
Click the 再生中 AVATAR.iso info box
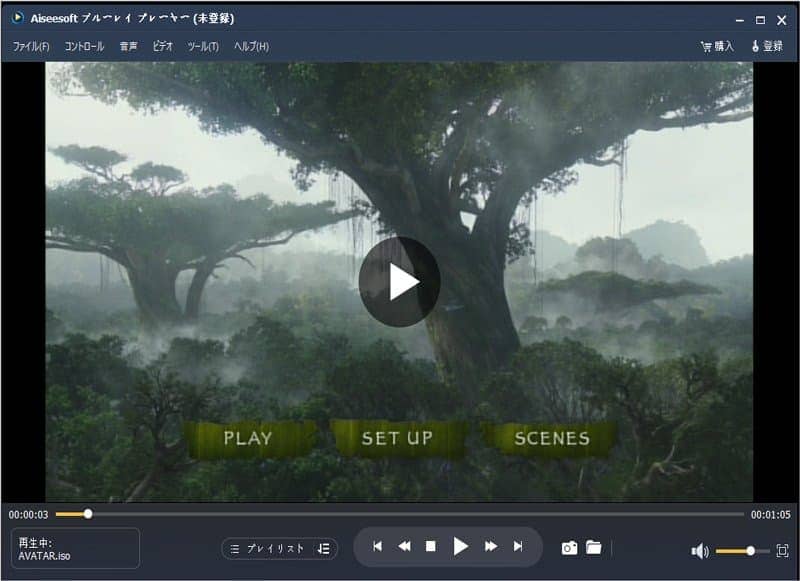pos(75,548)
